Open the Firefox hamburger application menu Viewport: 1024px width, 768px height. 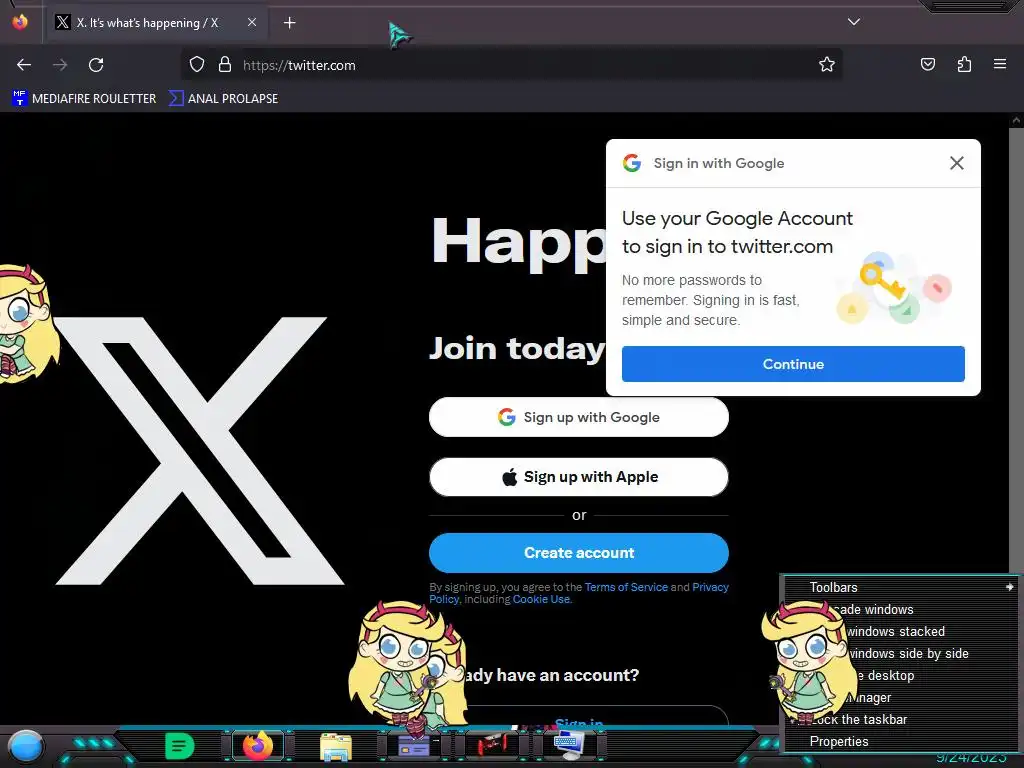(999, 65)
